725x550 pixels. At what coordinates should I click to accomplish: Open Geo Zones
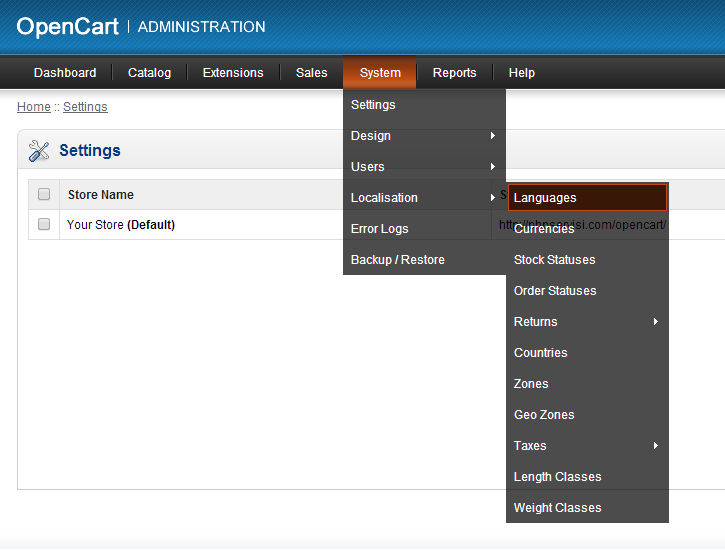click(587, 415)
